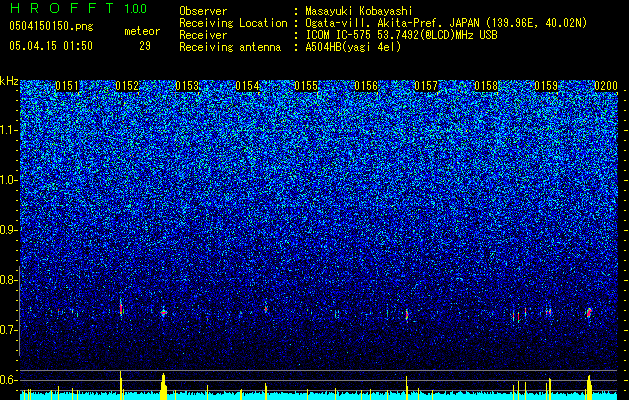Click the HROFFT 1.0.0 title text
Screen dimensions: 629x400
(x=78, y=8)
